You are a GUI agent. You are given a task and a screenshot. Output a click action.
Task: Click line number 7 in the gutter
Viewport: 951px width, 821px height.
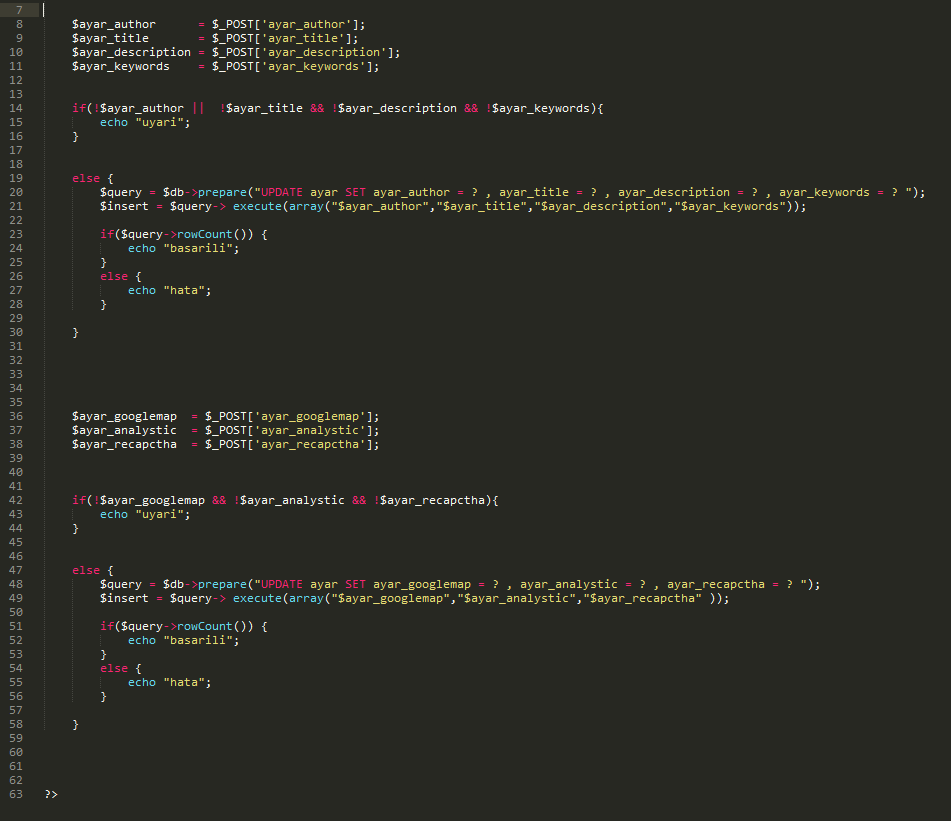(19, 10)
